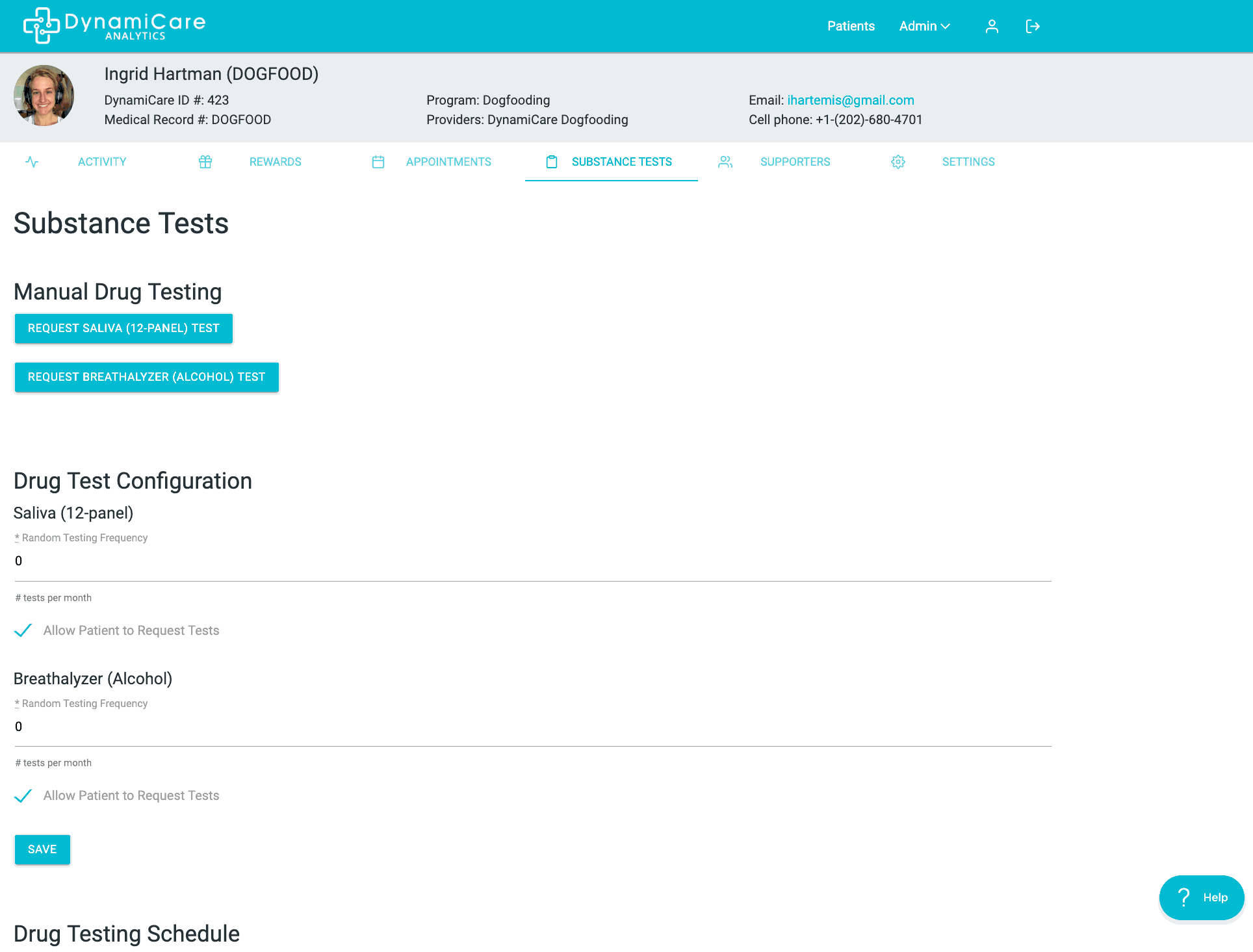This screenshot has height=952, width=1253.
Task: Click the Manual Drug Testing heading
Action: point(118,292)
